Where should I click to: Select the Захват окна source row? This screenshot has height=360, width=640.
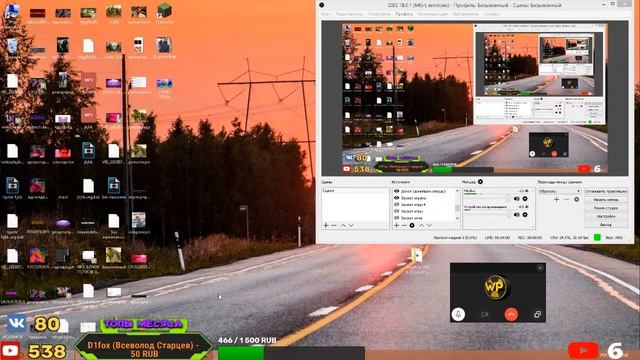(423, 218)
